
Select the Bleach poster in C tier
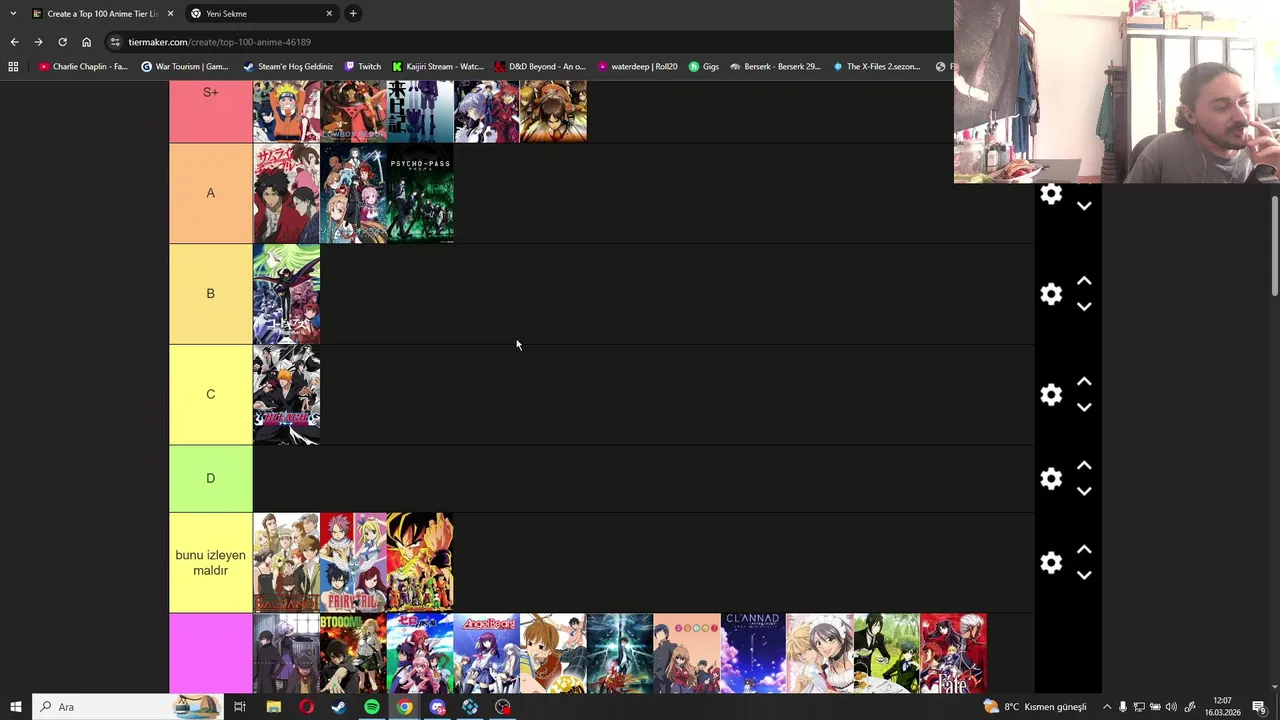286,395
